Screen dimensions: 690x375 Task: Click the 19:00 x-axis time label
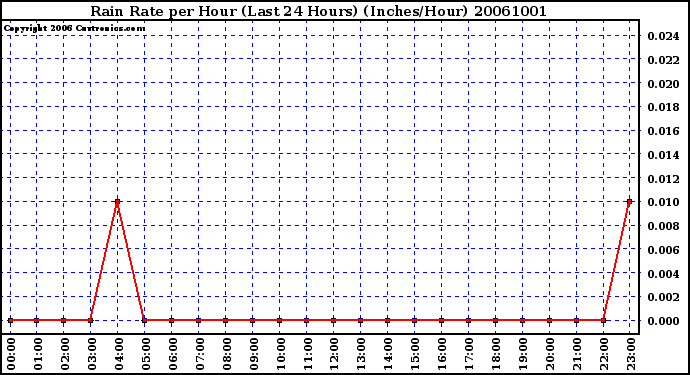pos(523,354)
